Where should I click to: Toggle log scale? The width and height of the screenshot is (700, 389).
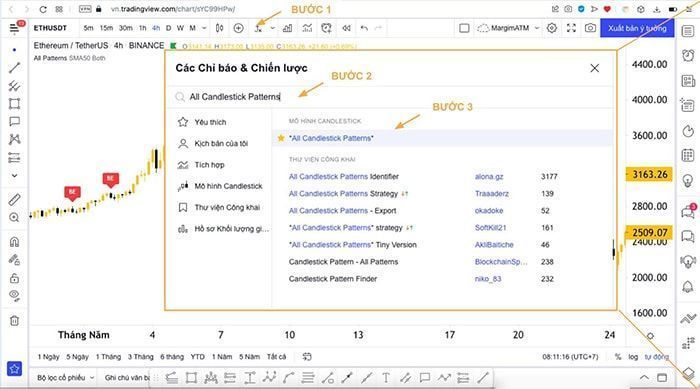pos(633,357)
